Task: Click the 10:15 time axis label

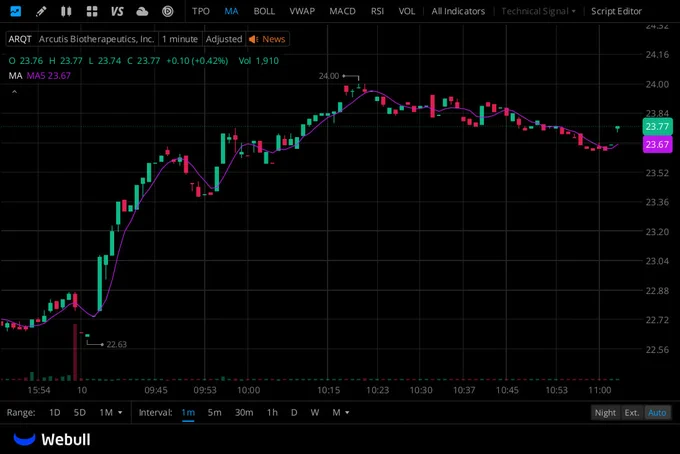Action: tap(328, 390)
